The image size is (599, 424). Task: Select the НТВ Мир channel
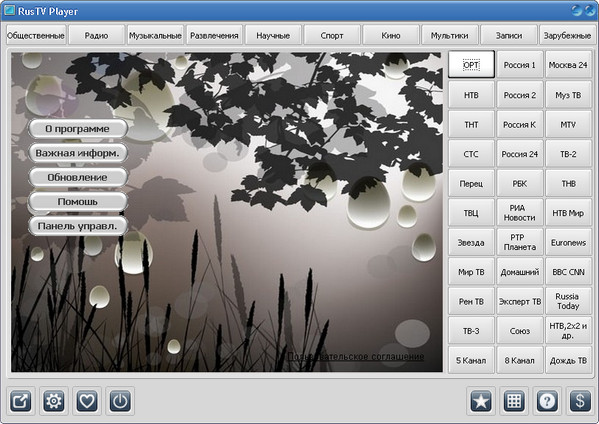pyautogui.click(x=568, y=213)
